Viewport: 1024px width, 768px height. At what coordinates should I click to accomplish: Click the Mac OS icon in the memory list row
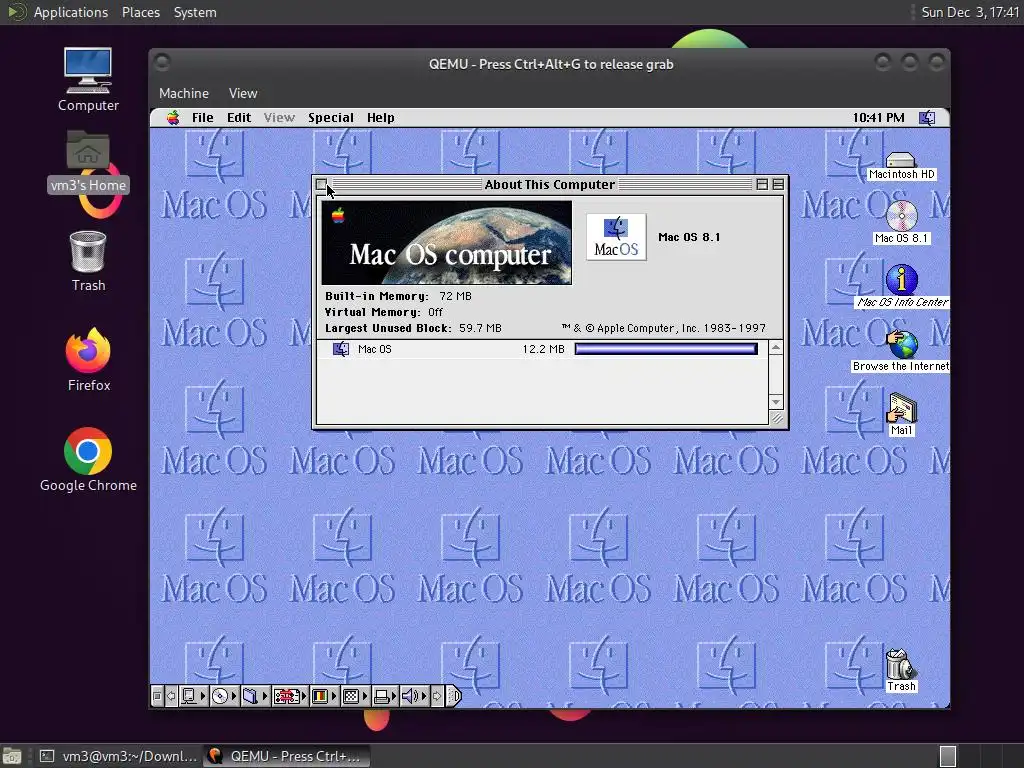pos(341,349)
